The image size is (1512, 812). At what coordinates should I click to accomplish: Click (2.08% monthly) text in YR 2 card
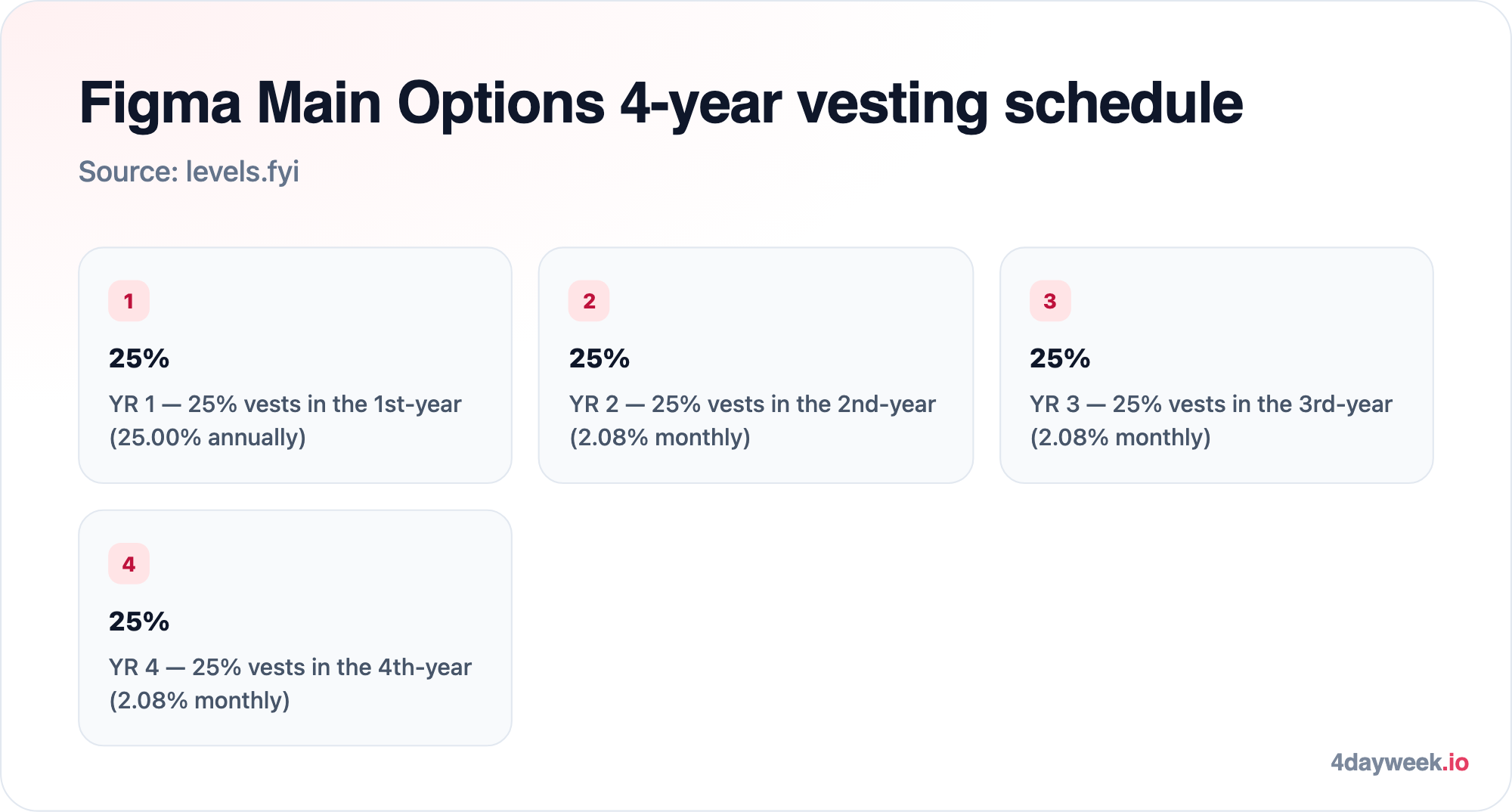[x=660, y=438]
